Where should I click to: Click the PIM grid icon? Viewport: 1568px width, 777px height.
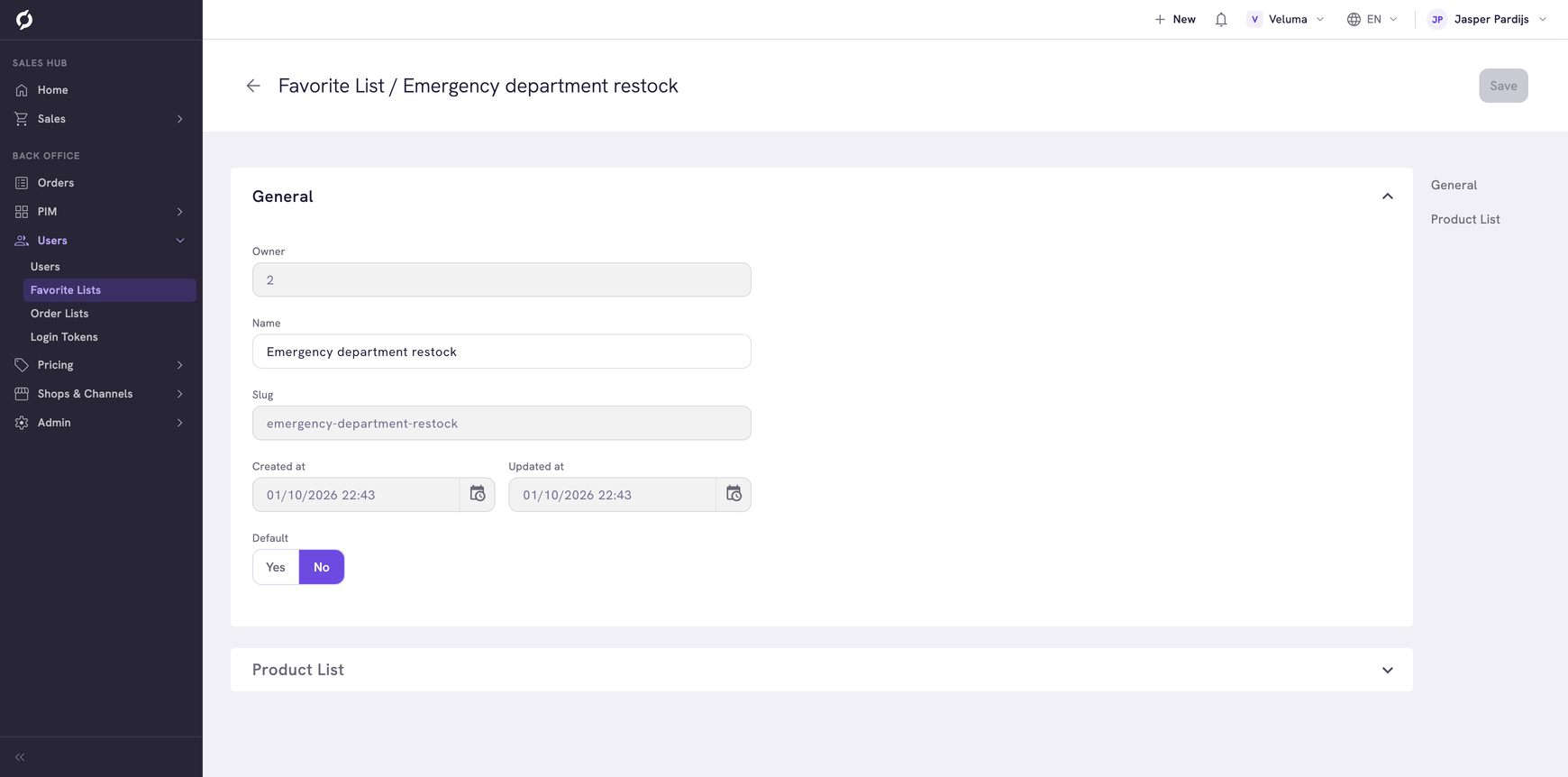22,212
